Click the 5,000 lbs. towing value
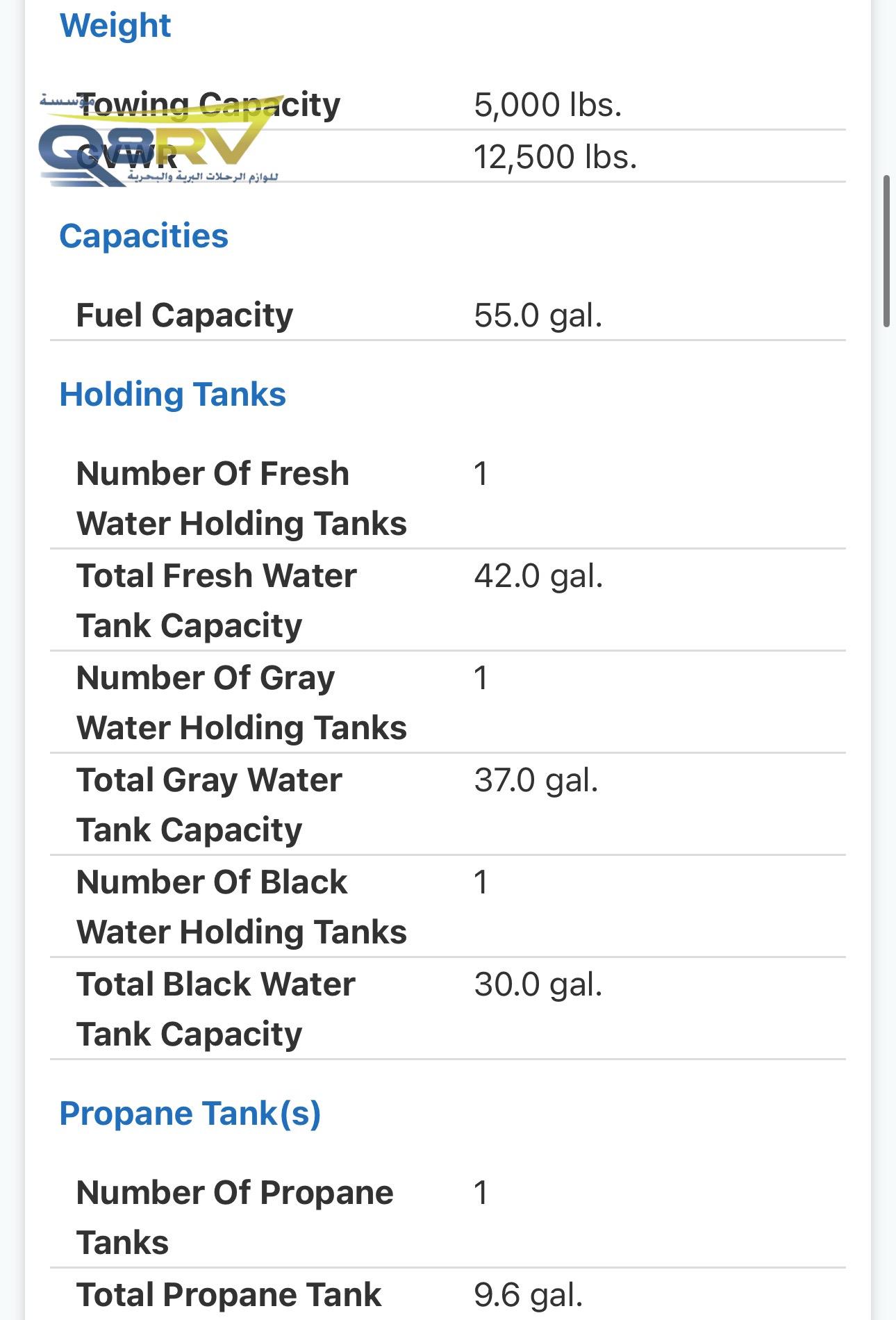Screen dimensions: 896x1320 [x=547, y=105]
